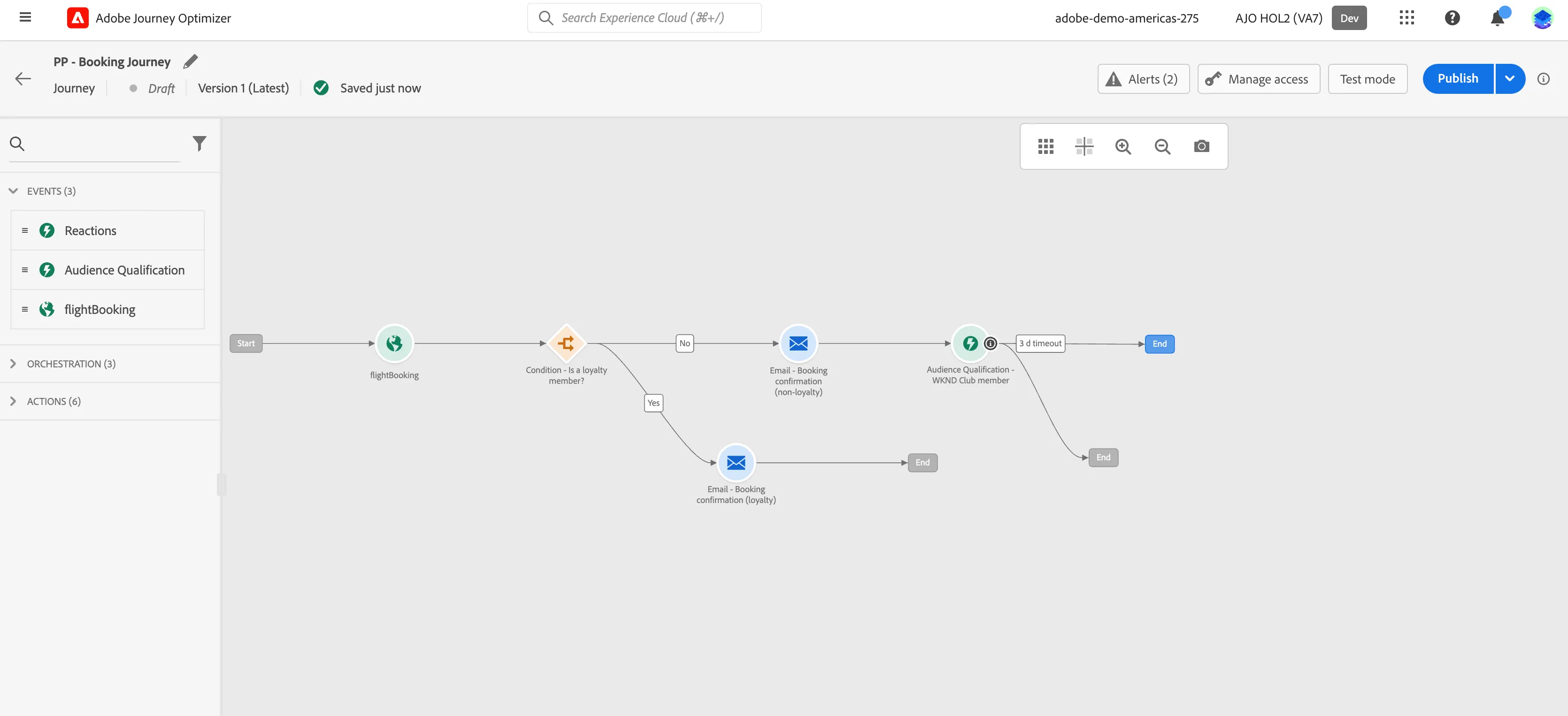Select the non-loyalty Email node

point(799,343)
